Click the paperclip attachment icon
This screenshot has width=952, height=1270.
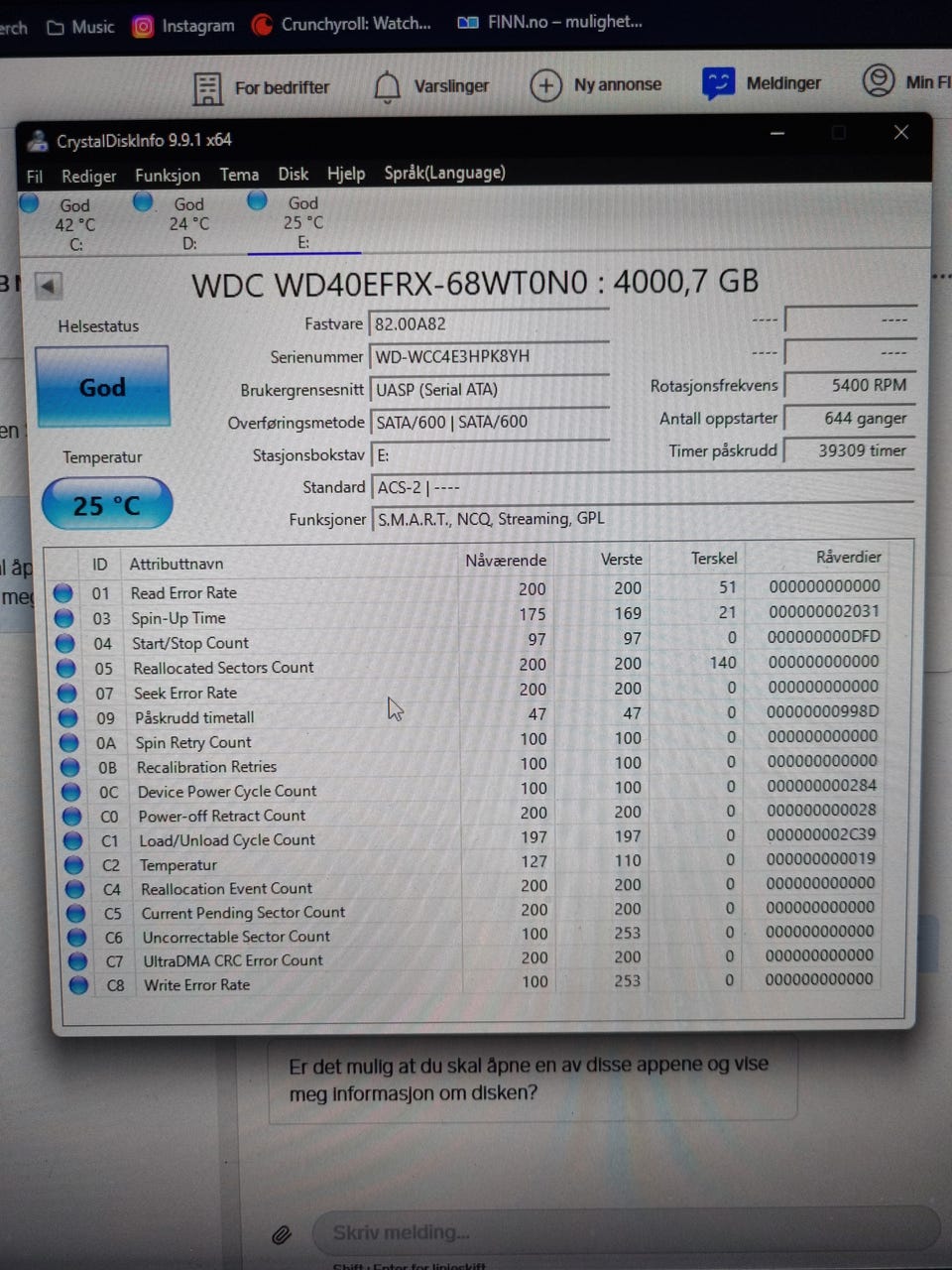[282, 1234]
